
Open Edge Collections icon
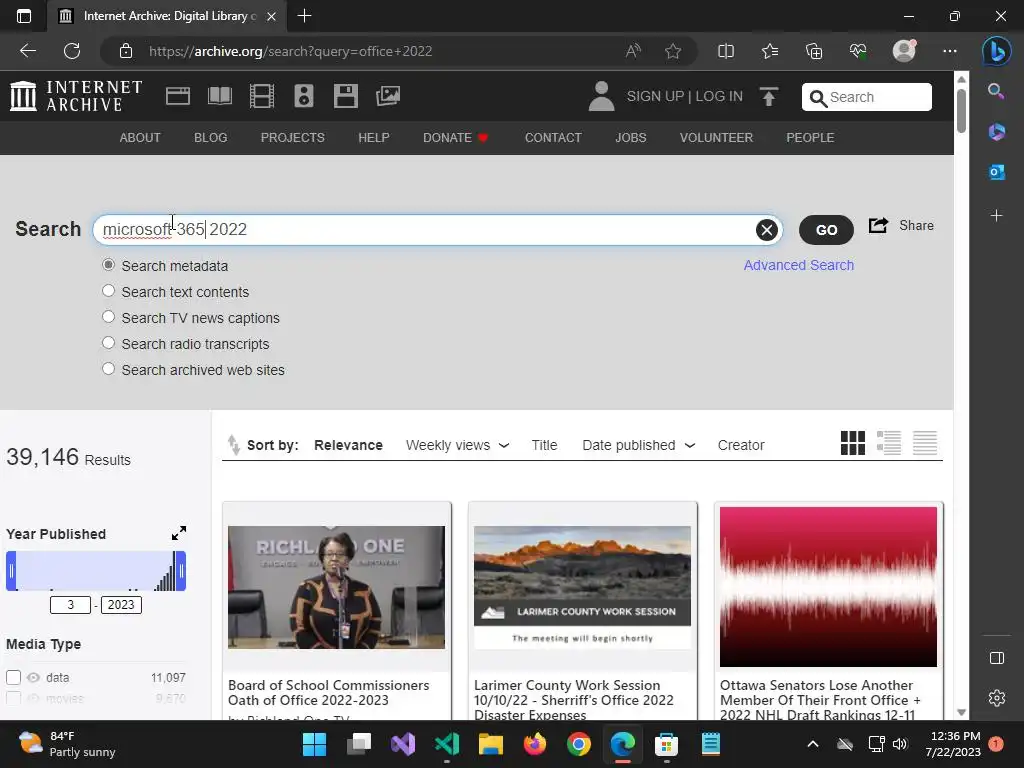814,51
